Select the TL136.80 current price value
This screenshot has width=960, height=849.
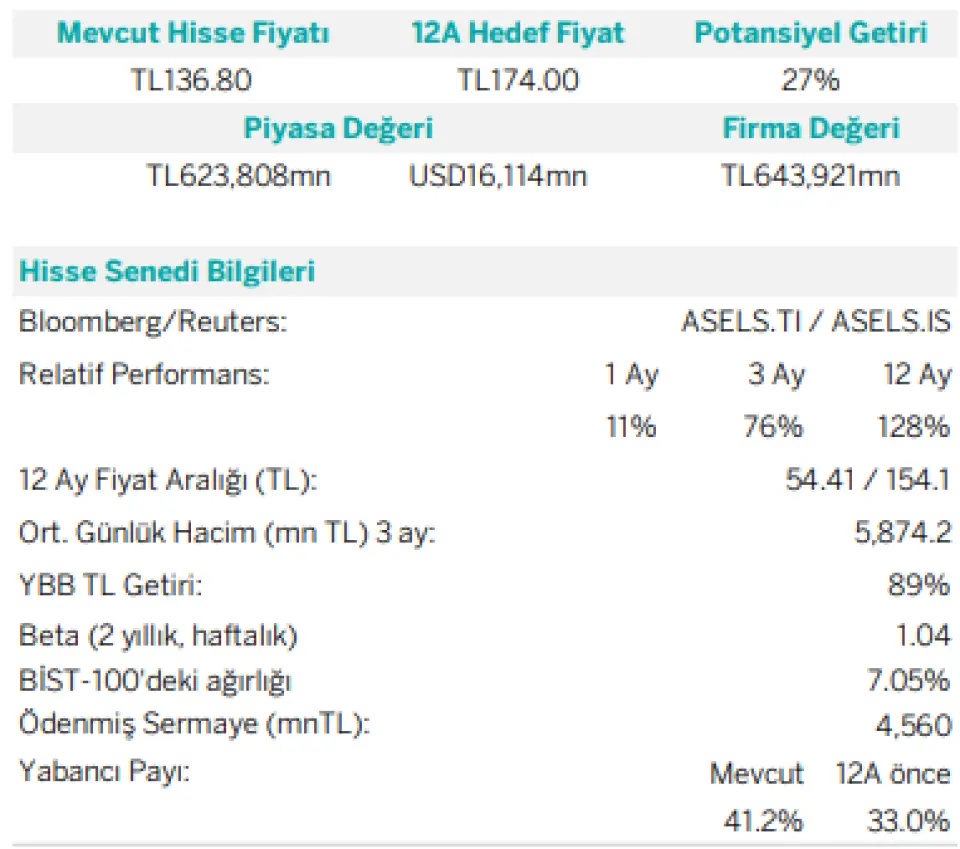tap(191, 80)
